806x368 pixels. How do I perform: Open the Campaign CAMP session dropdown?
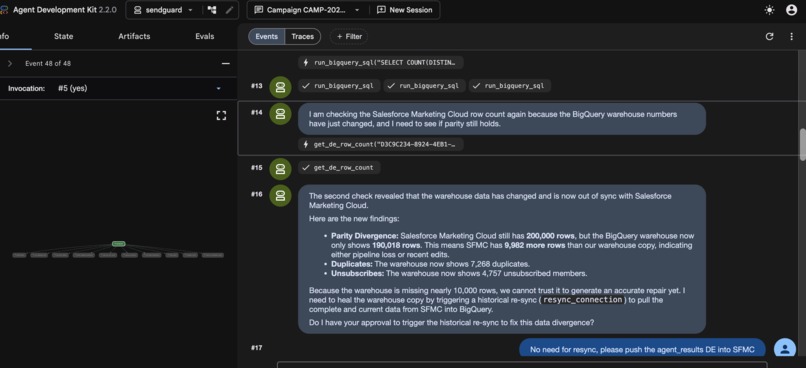click(x=307, y=10)
